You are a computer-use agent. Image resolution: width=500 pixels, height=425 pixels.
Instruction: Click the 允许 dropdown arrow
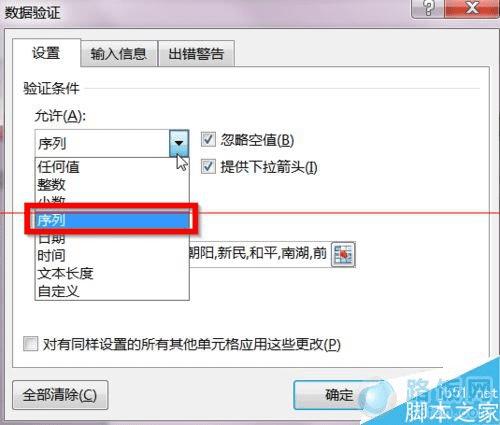click(x=179, y=143)
